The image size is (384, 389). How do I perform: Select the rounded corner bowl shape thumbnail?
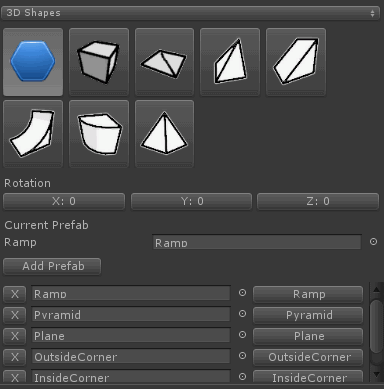(99, 134)
